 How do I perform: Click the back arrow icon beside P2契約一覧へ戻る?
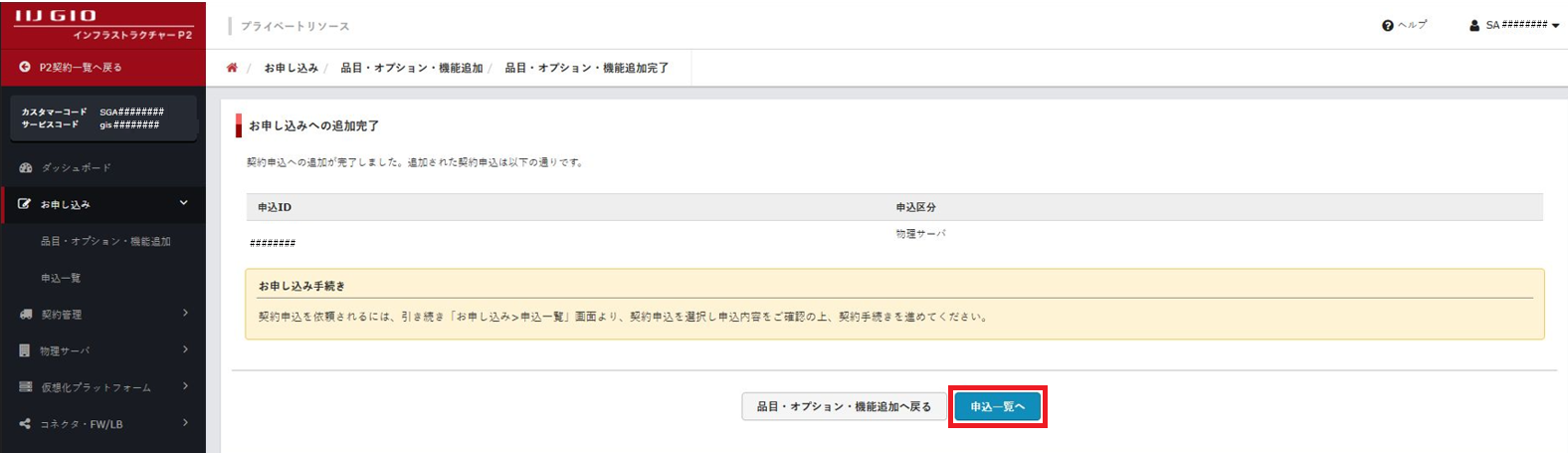(x=25, y=67)
